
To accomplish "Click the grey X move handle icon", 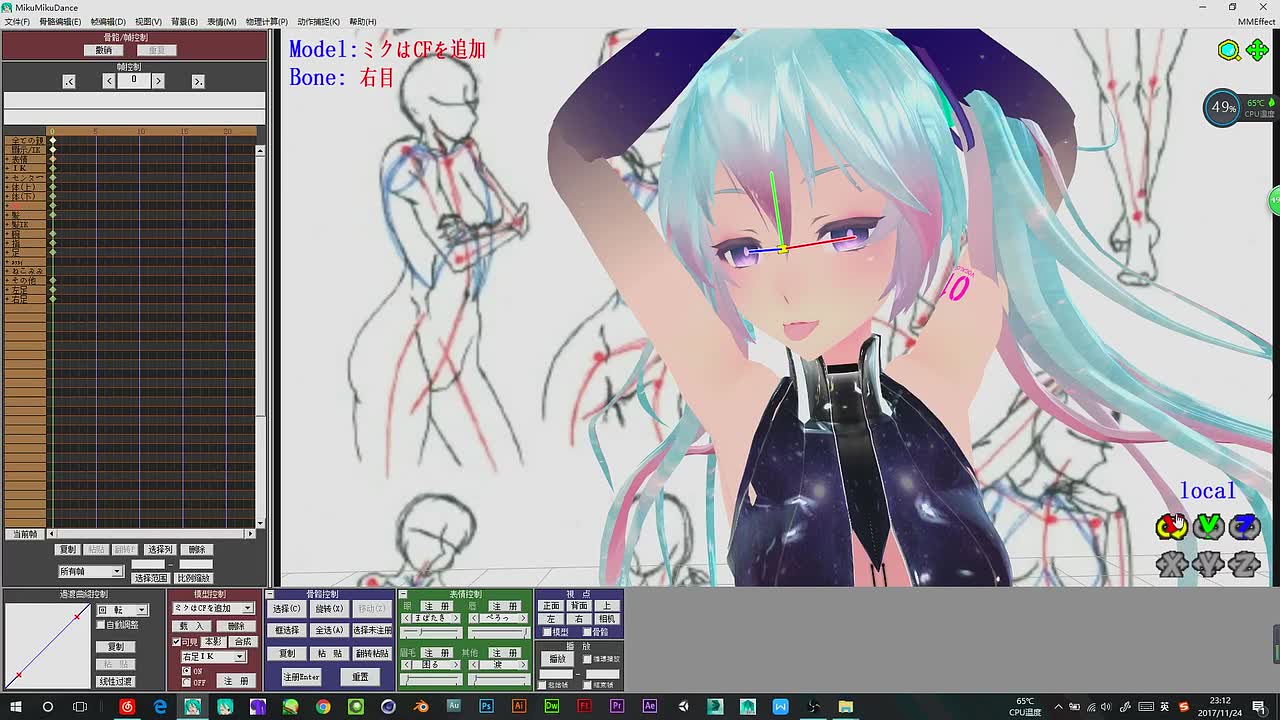I will tap(1171, 565).
